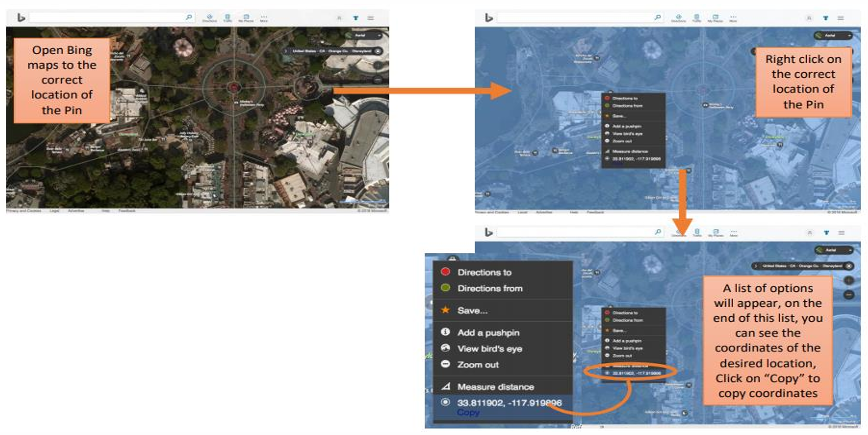Screen dimensions: 868x435
Task: Click Copy link under coordinates in enlarged menu
Action: coord(468,413)
